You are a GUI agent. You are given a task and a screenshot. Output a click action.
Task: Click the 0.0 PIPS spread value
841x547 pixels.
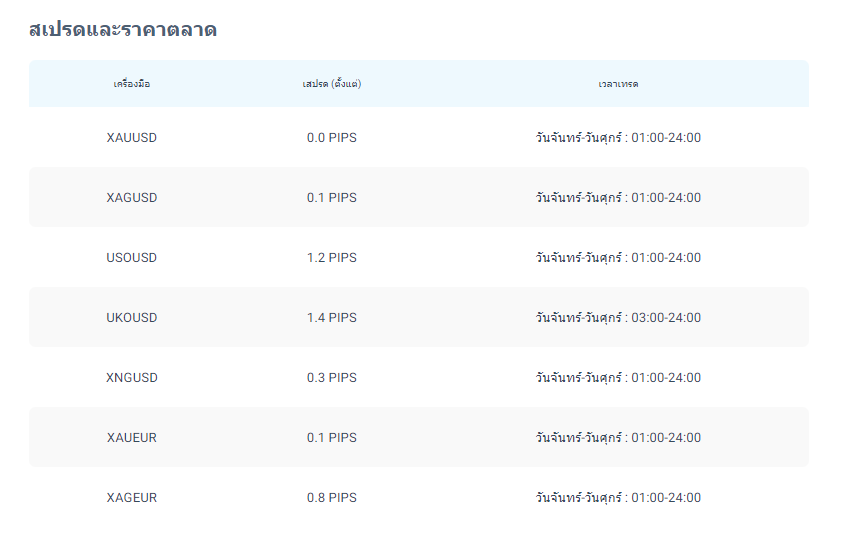332,138
